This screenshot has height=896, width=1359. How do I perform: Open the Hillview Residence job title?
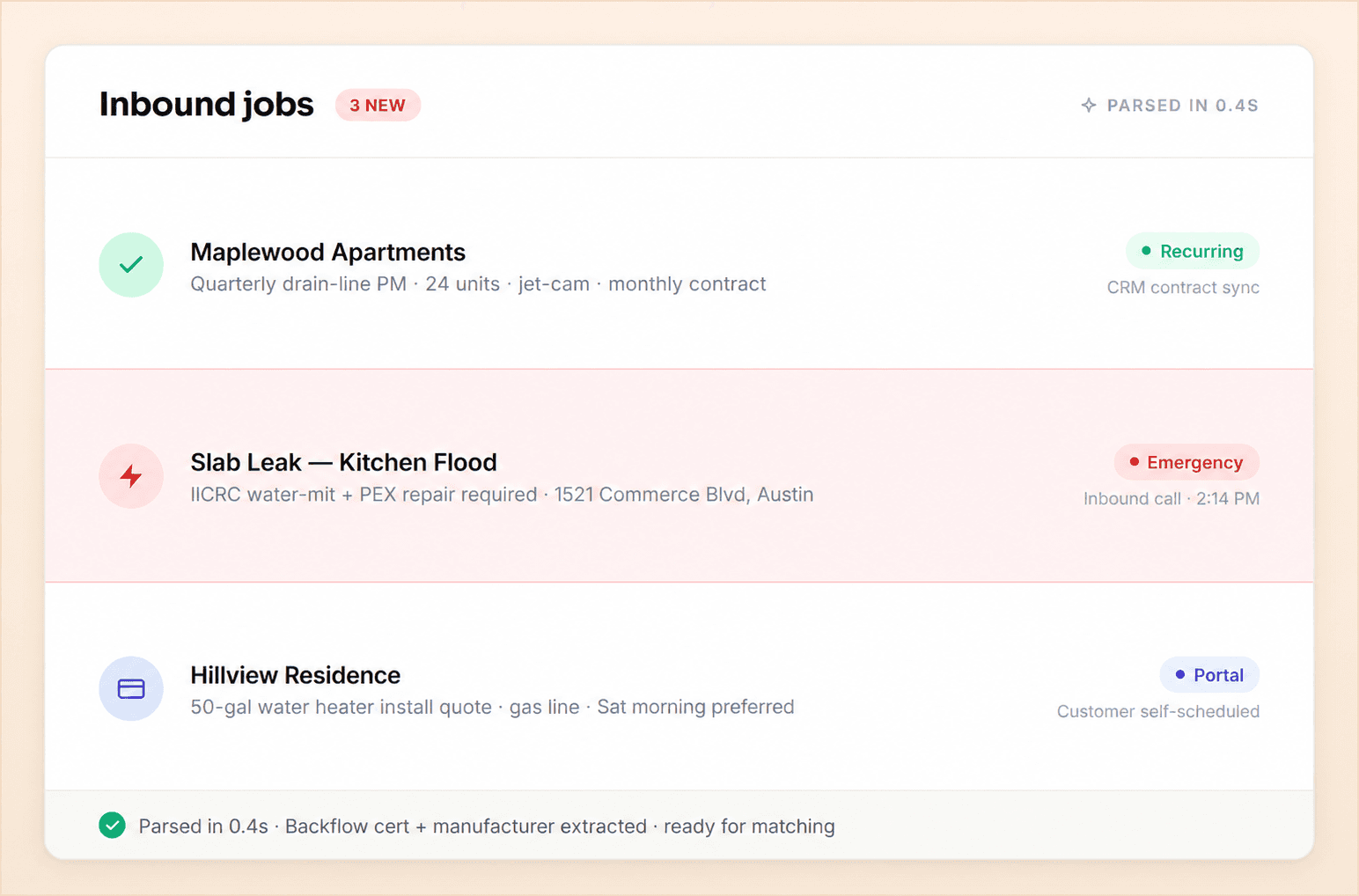[x=296, y=675]
